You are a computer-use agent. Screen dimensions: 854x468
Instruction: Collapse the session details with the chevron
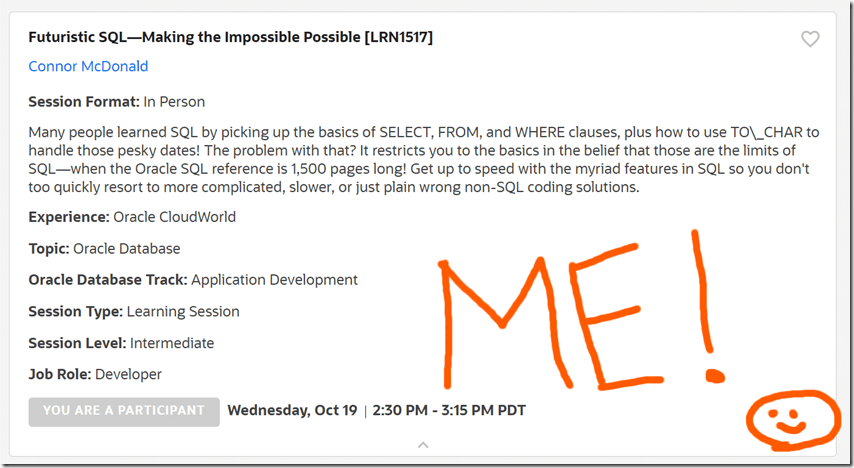point(423,444)
